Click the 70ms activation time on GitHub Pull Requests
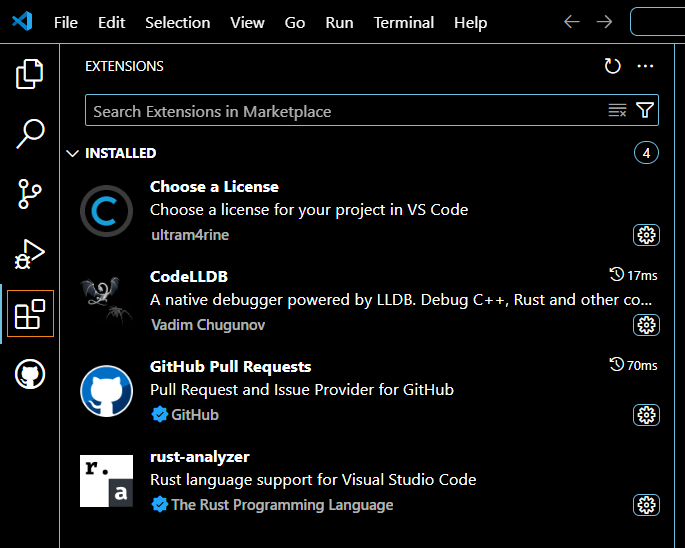 [633, 365]
